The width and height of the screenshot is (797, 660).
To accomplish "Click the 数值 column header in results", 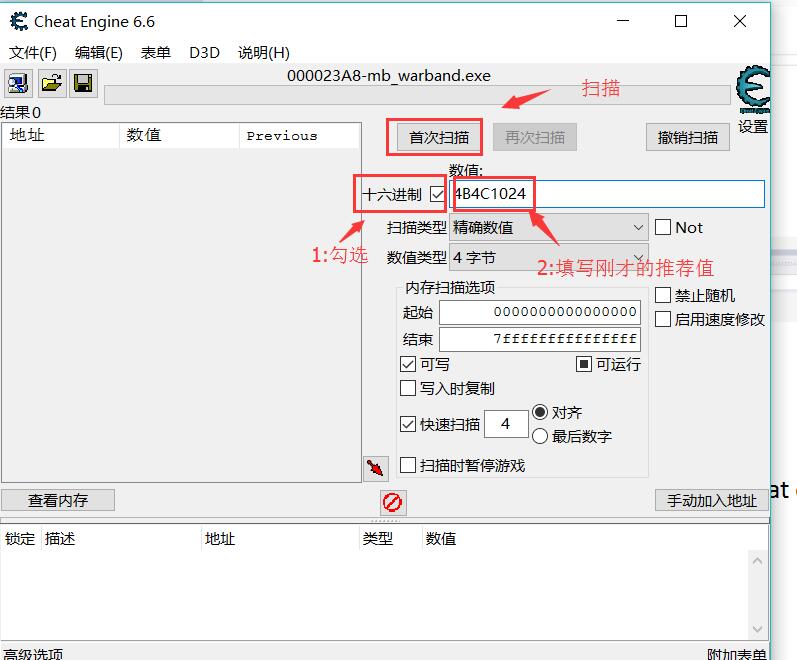I will pos(179,135).
